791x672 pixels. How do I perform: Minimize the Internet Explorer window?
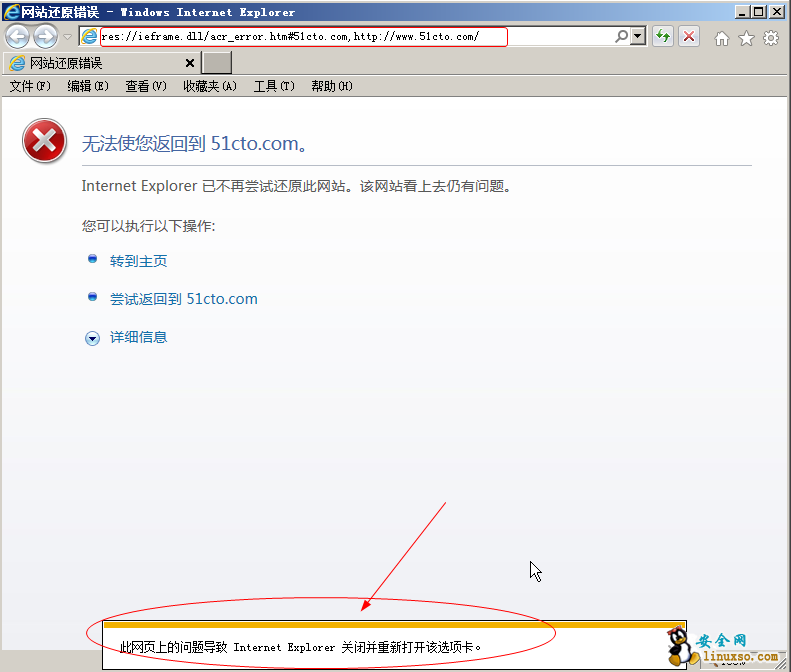tap(742, 12)
